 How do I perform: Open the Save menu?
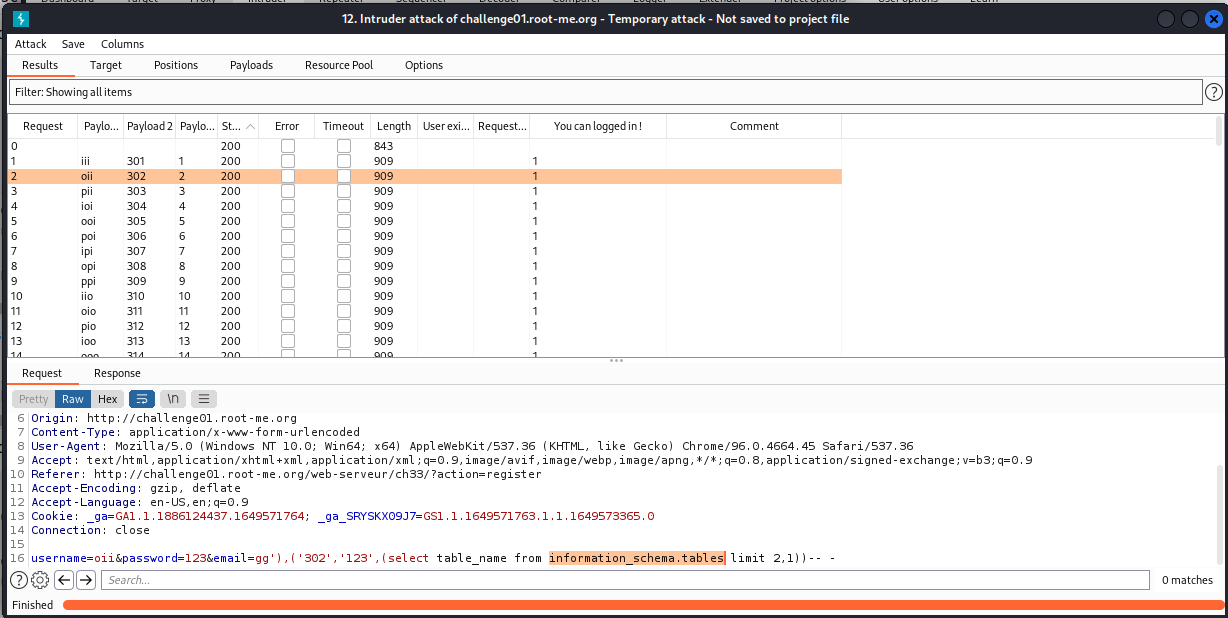pyautogui.click(x=73, y=44)
